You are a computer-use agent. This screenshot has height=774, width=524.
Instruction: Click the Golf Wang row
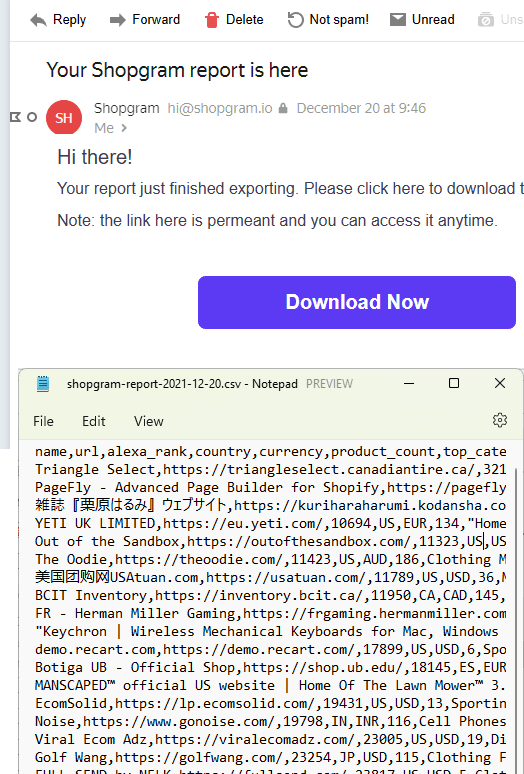pos(270,758)
